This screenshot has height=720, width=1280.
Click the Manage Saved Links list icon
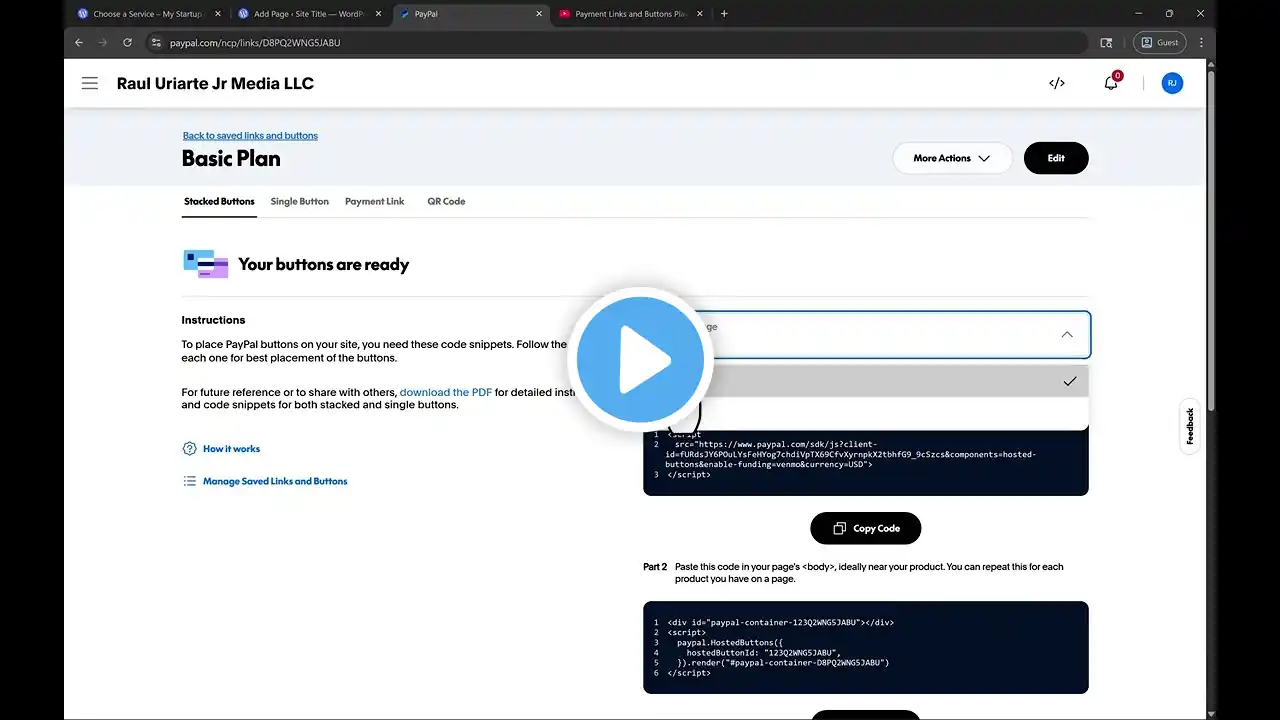point(189,481)
